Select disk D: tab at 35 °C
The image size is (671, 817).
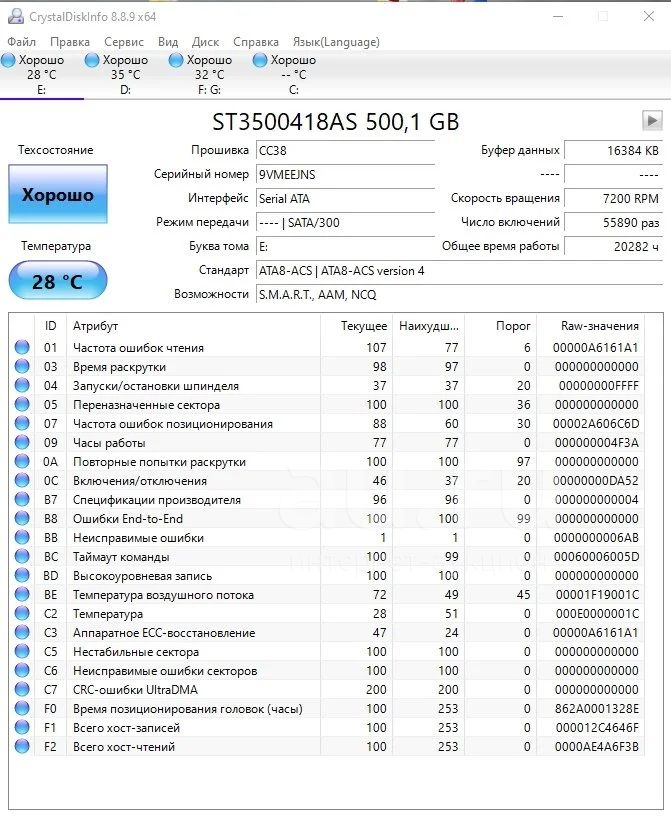point(126,75)
